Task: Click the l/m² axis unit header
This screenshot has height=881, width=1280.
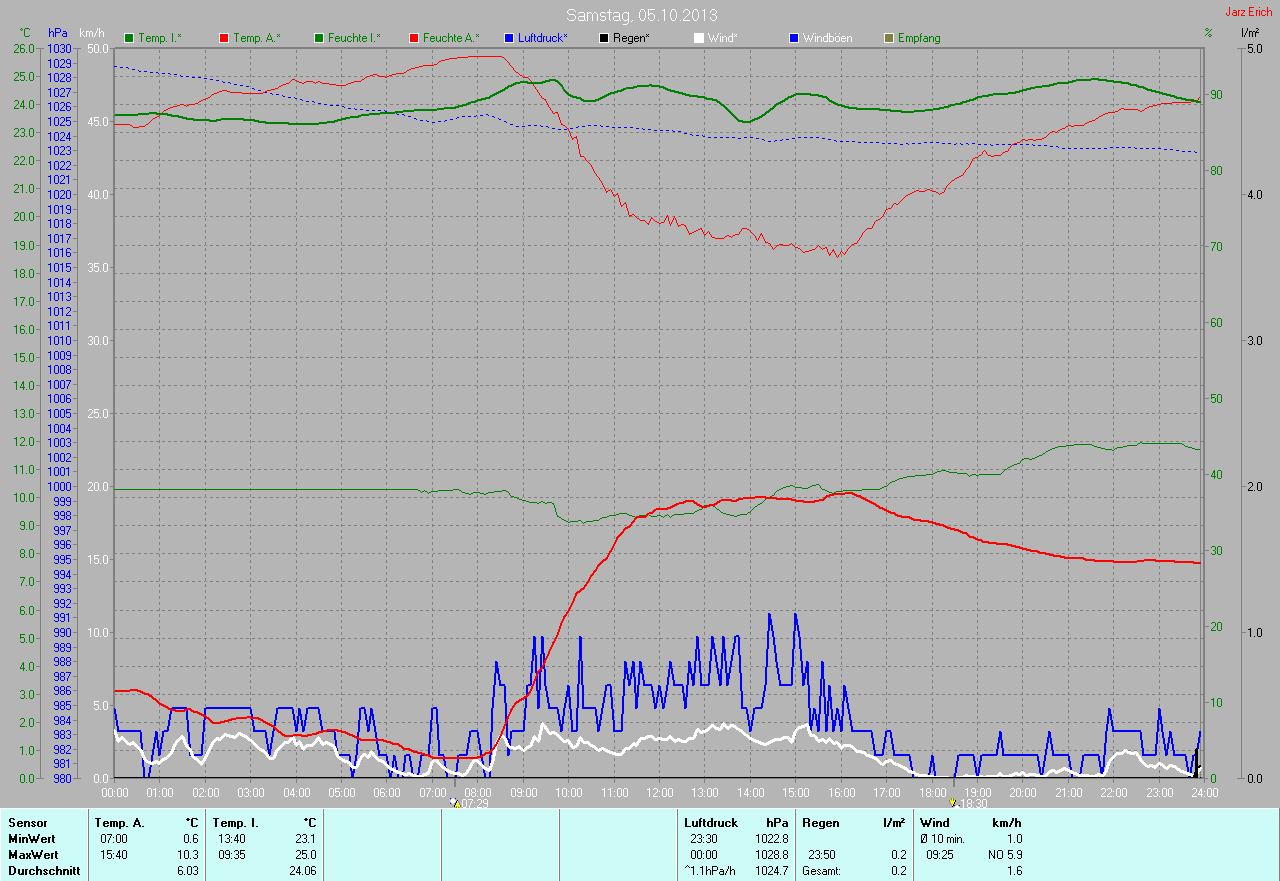Action: 1250,33
